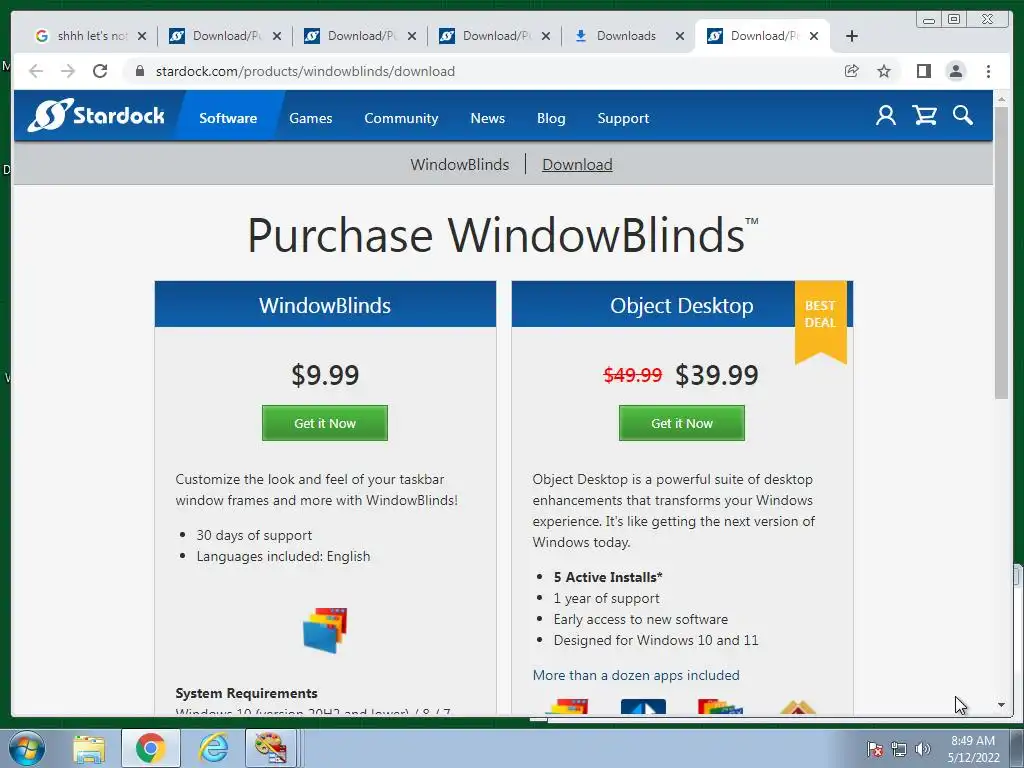Viewport: 1024px width, 768px height.
Task: Close the Downloads tab
Action: click(x=680, y=36)
